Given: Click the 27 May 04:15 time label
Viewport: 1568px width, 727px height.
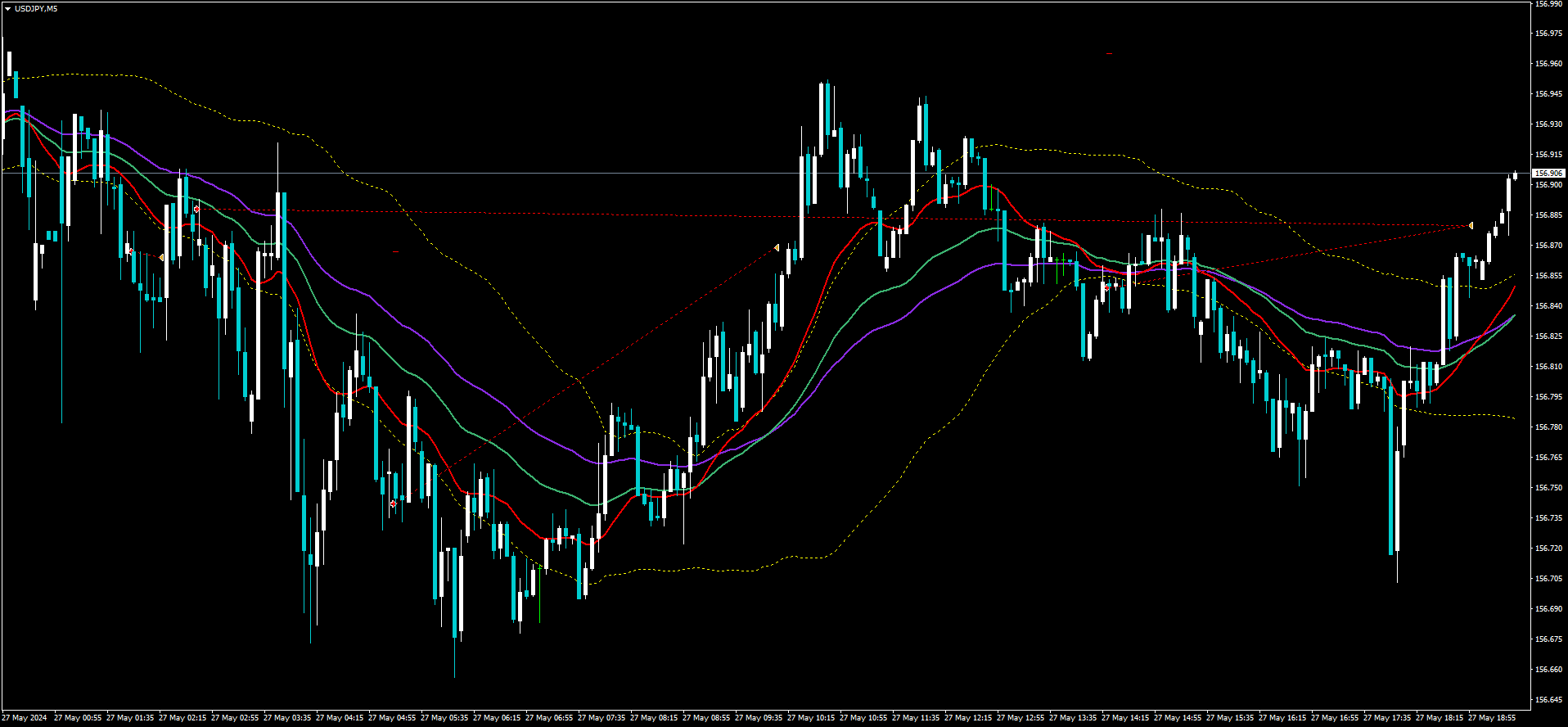Looking at the screenshot, I should pyautogui.click(x=340, y=718).
